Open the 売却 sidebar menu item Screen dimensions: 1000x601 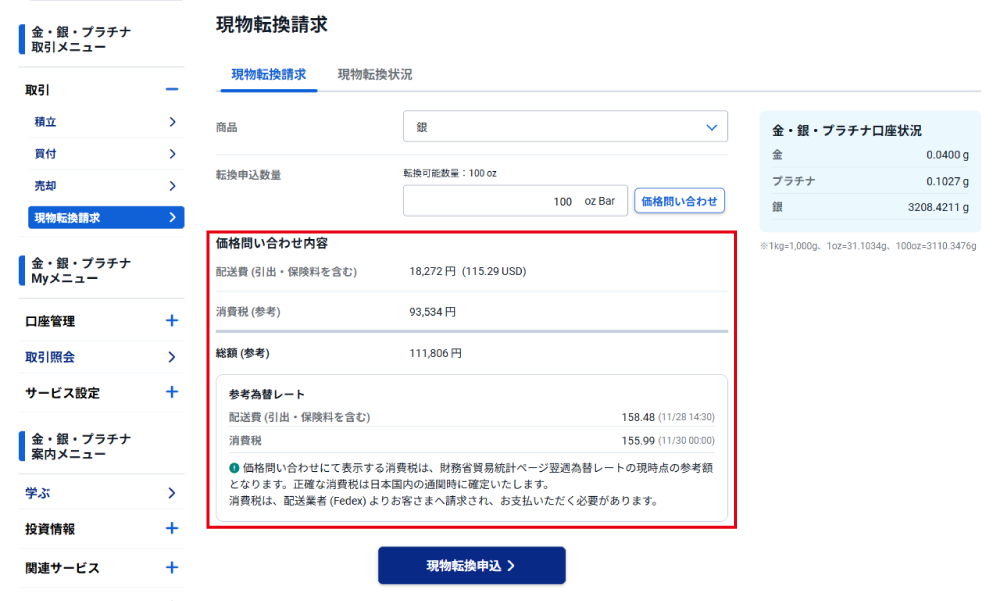coord(46,186)
